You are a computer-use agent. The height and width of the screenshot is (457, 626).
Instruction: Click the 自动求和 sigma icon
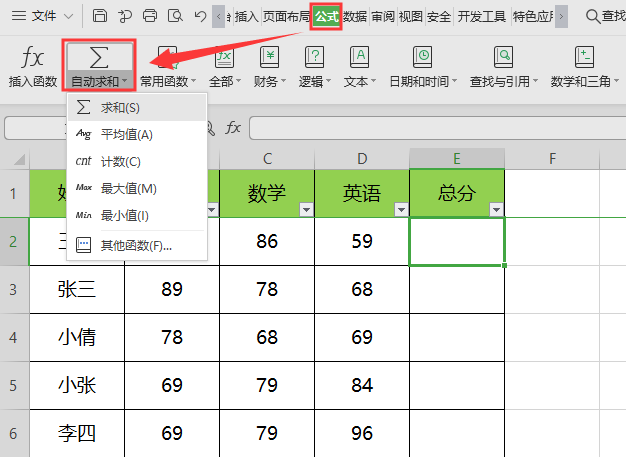[99, 57]
